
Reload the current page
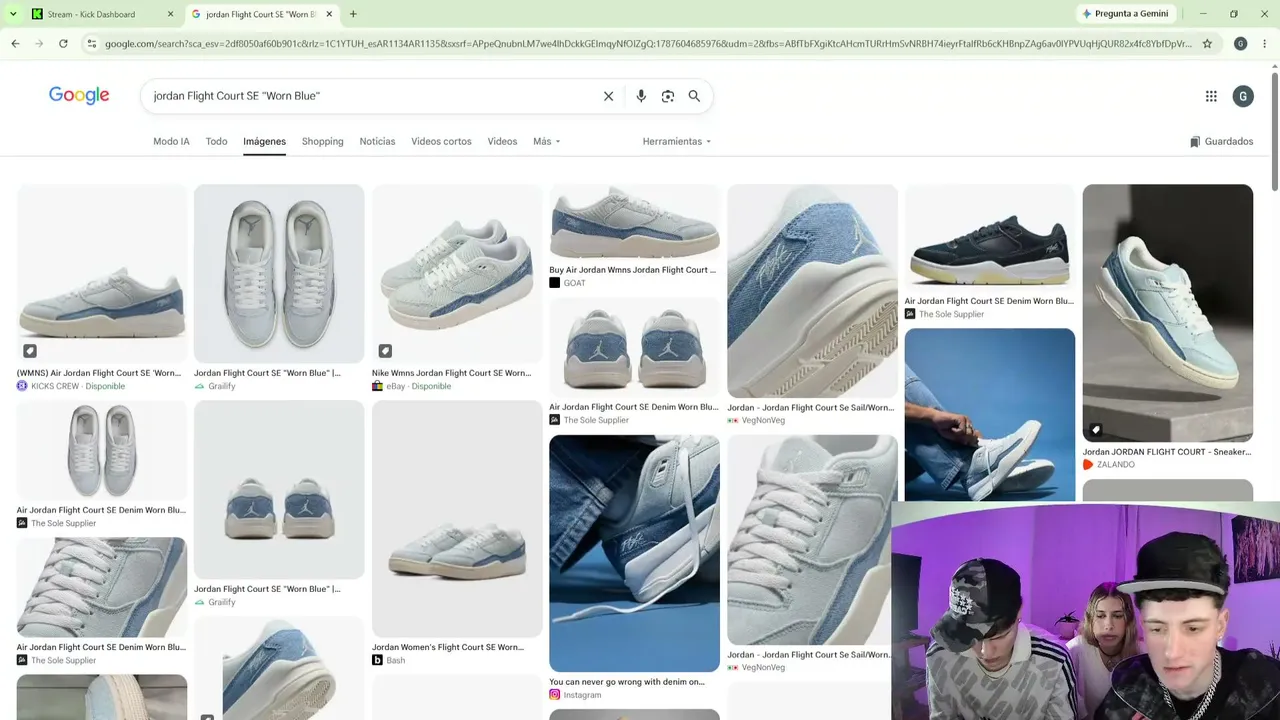coord(63,44)
